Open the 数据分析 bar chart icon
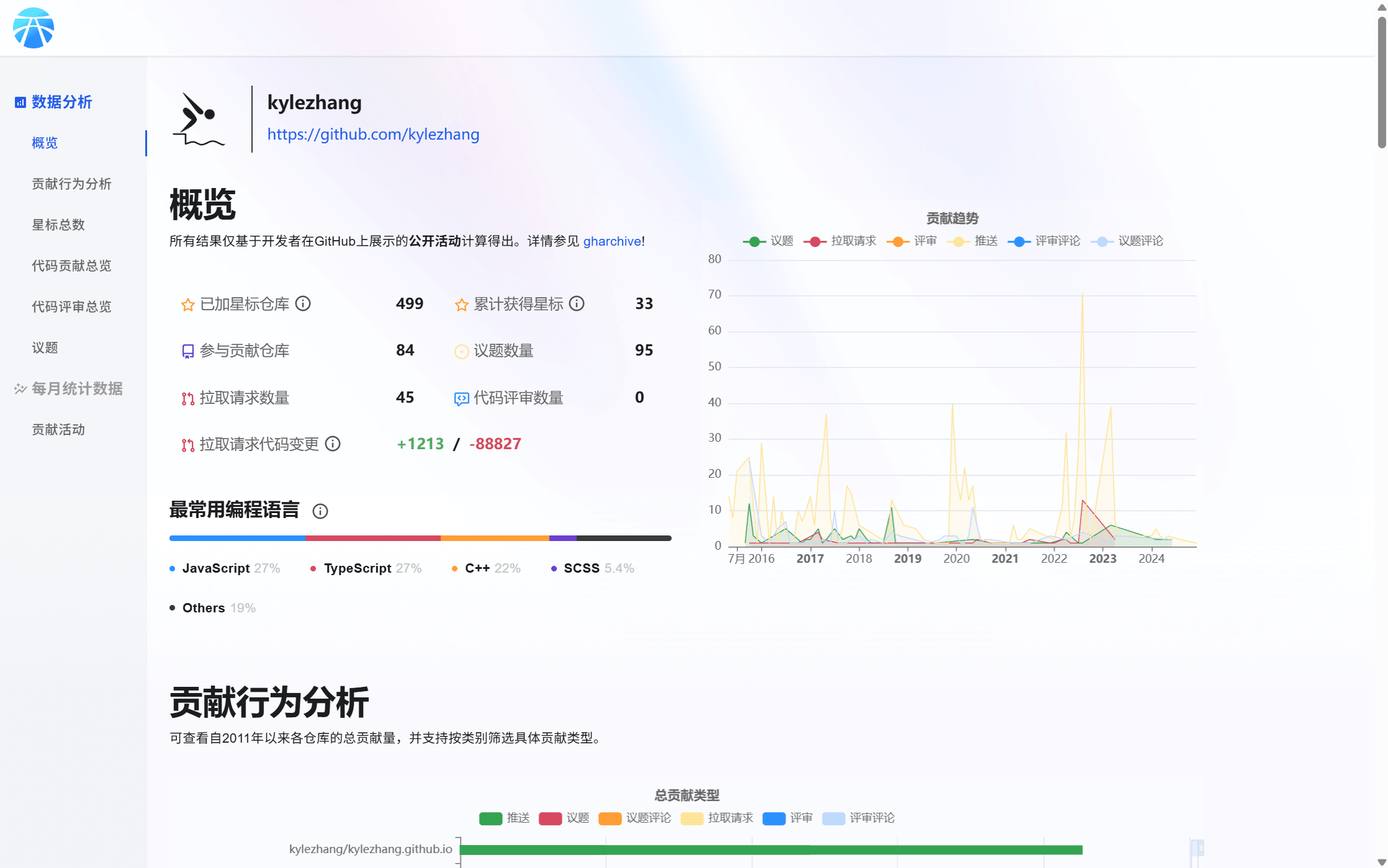Viewport: 1388px width, 868px height. [20, 102]
